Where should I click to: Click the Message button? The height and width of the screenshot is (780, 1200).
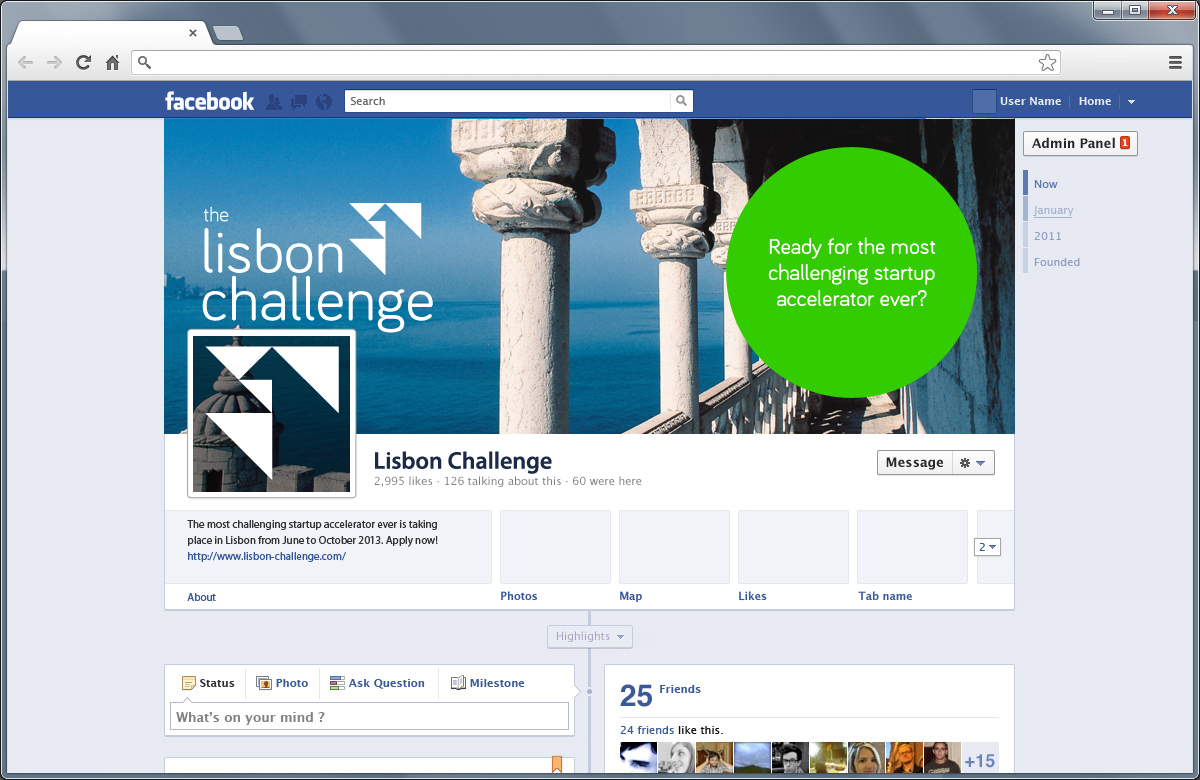pyautogui.click(x=914, y=462)
